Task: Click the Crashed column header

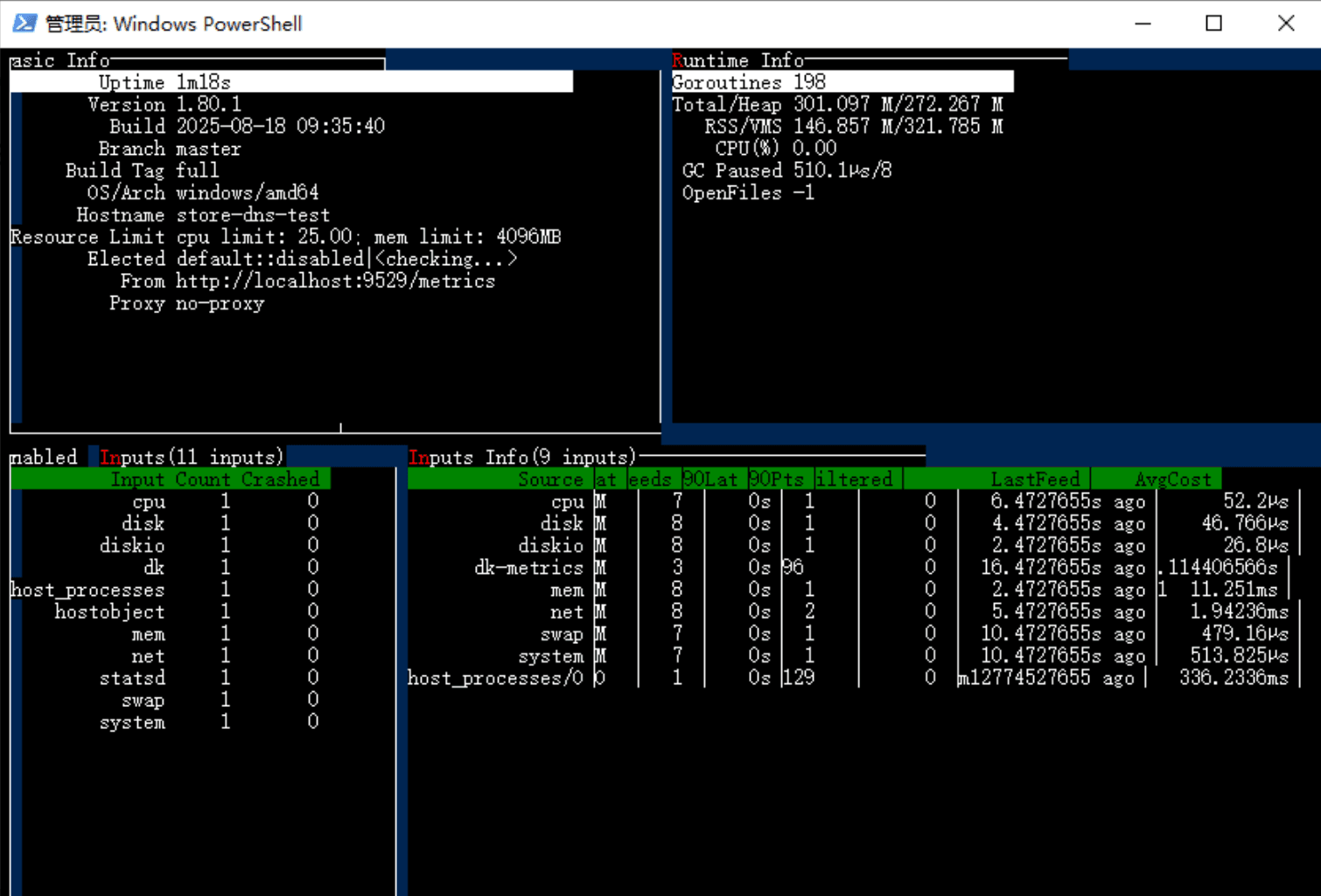Action: click(x=281, y=479)
